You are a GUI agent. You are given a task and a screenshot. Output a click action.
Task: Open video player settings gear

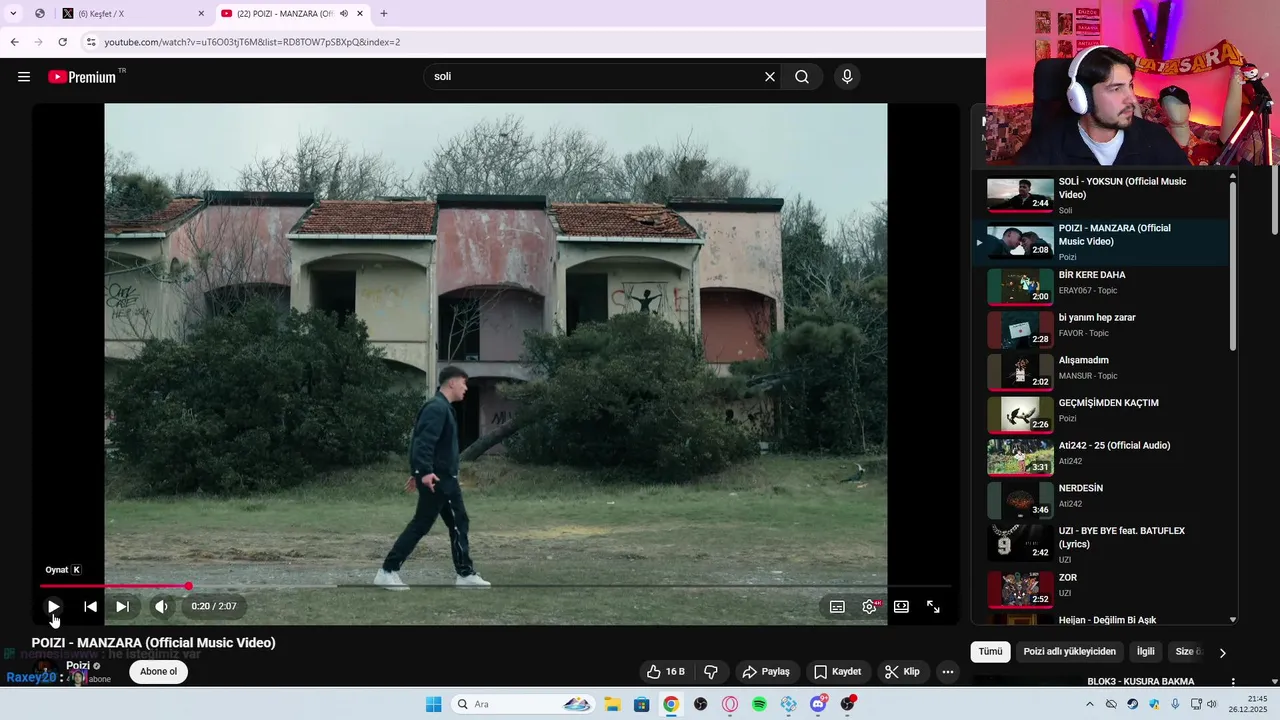[870, 606]
